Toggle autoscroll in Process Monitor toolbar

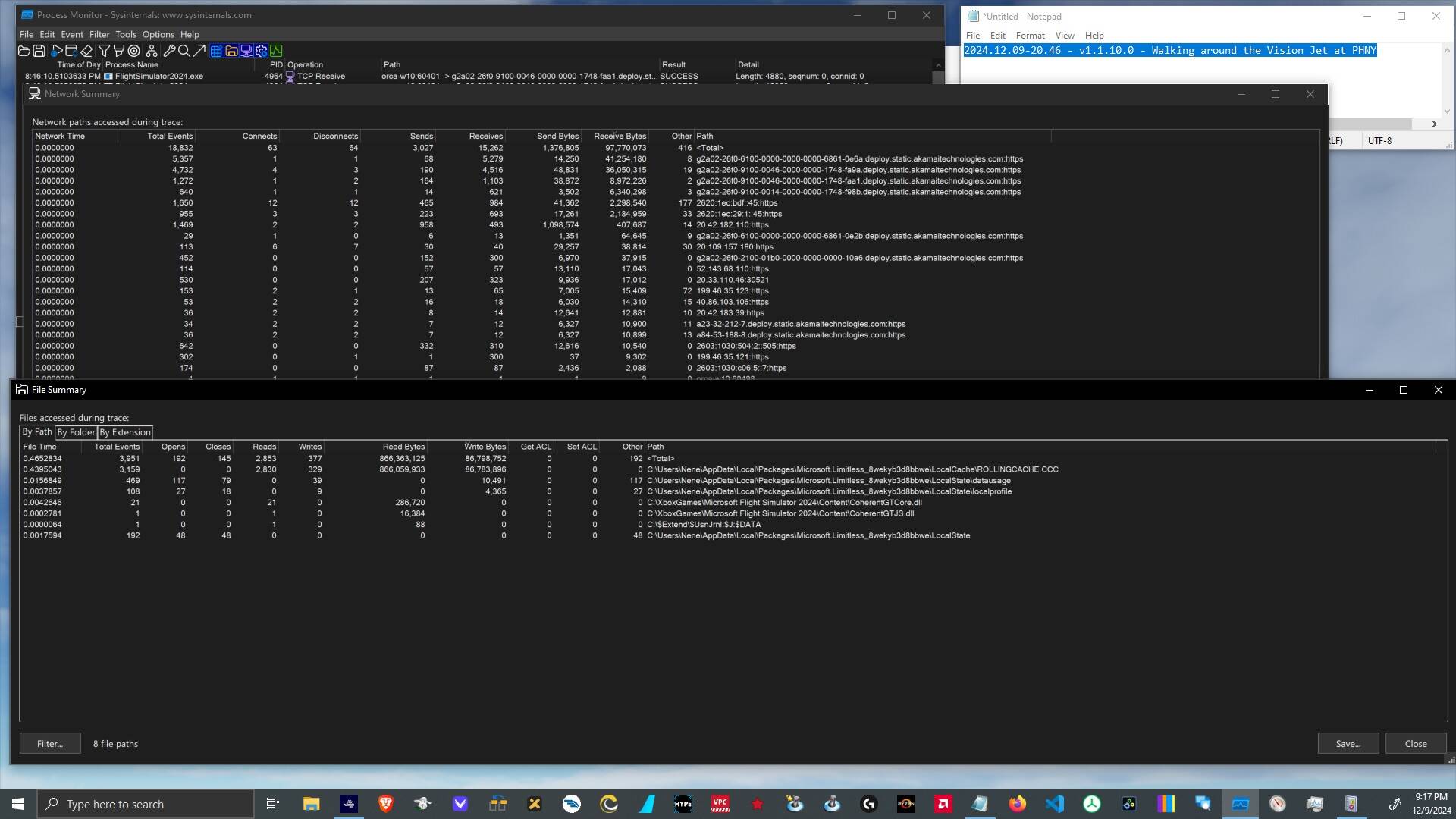(71, 51)
